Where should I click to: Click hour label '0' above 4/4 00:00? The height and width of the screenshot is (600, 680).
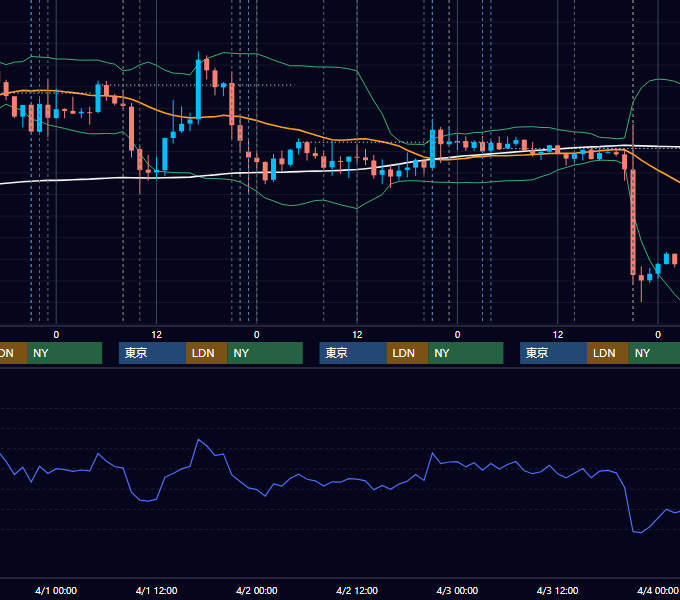pyautogui.click(x=658, y=335)
